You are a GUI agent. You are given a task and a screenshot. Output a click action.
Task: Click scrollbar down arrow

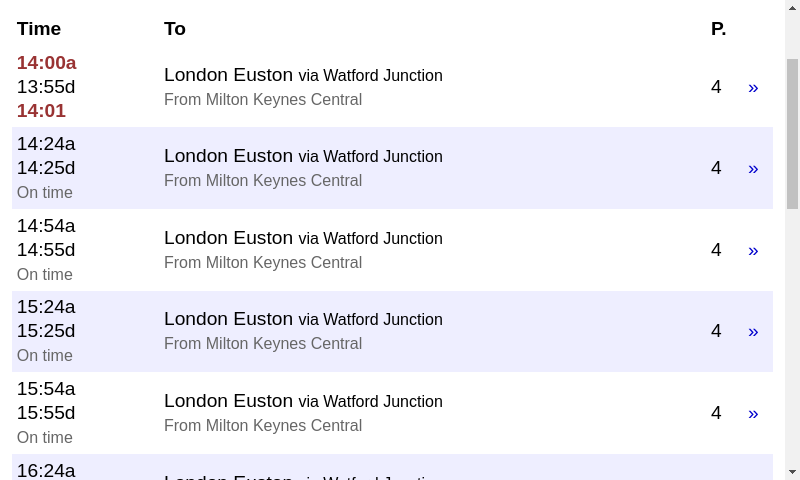pos(792,472)
